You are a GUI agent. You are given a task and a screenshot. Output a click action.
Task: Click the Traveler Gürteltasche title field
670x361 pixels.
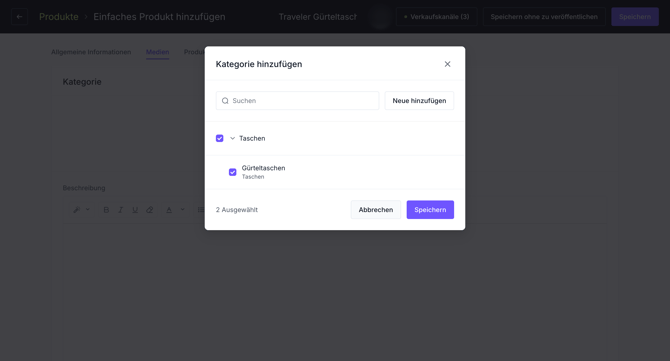[318, 17]
